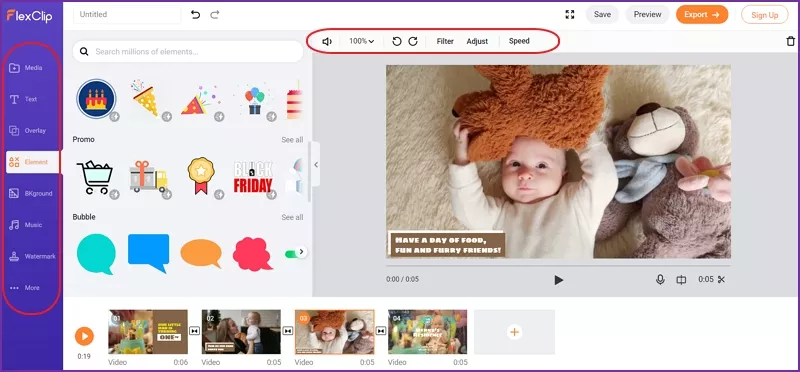Redo the last action
Viewport: 800px width, 372px height.
coord(215,15)
